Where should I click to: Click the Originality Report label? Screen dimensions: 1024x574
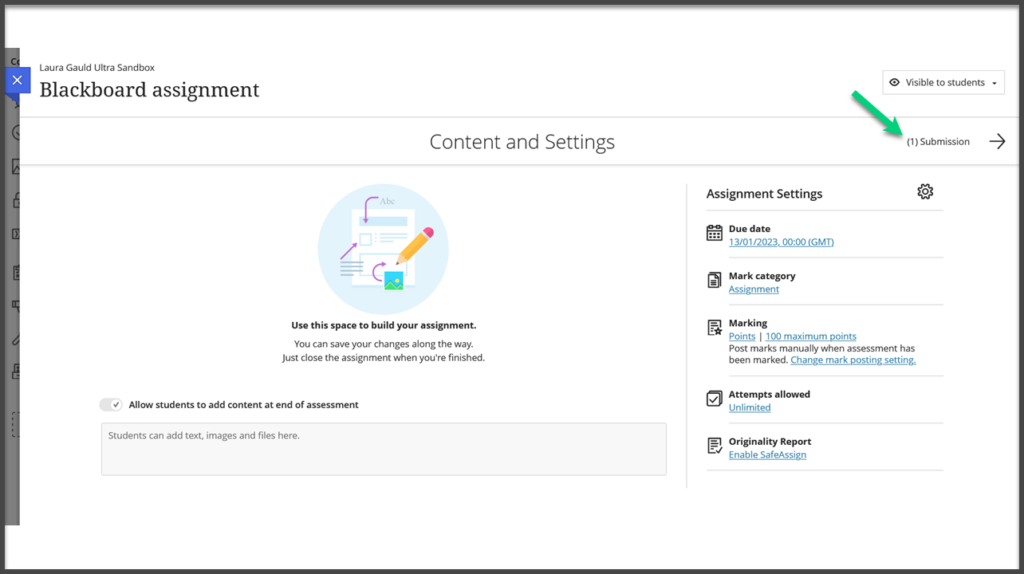[770, 441]
